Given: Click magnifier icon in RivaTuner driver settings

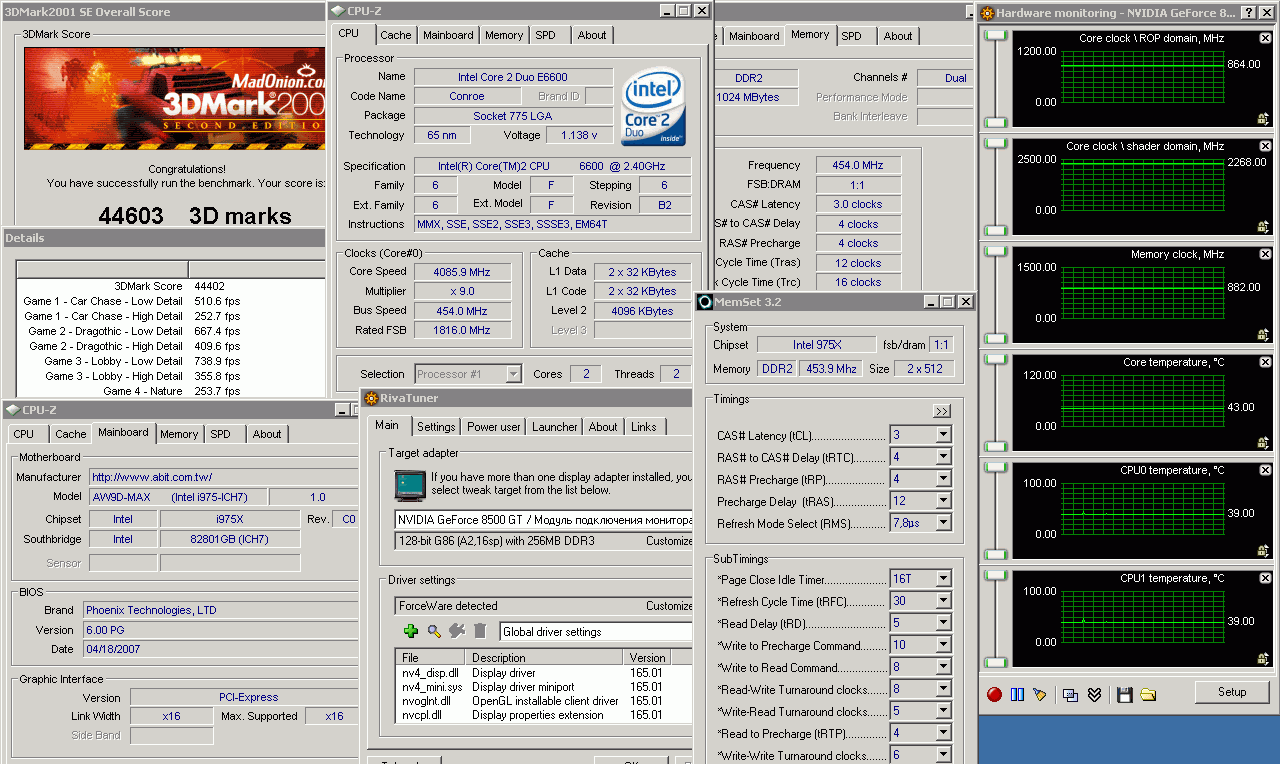Looking at the screenshot, I should (434, 631).
